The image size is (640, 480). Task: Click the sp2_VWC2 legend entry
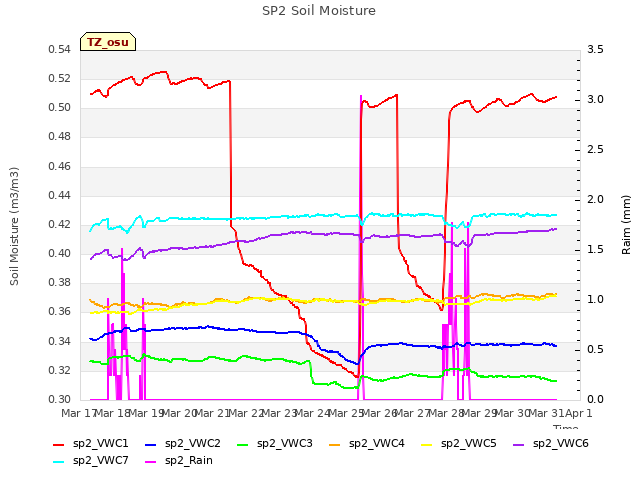(183, 444)
